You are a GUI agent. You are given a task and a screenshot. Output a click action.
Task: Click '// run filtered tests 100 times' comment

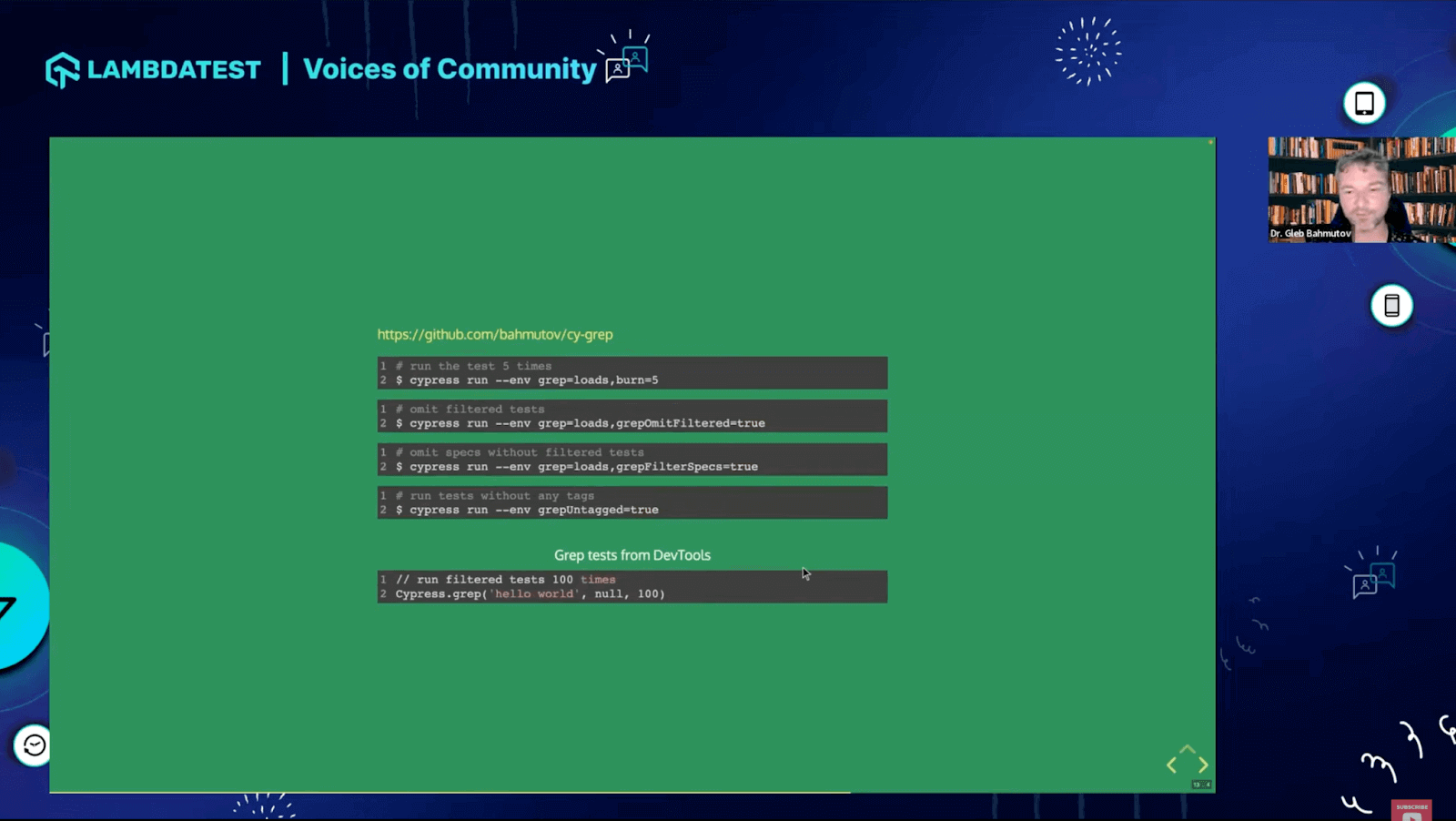tap(506, 579)
